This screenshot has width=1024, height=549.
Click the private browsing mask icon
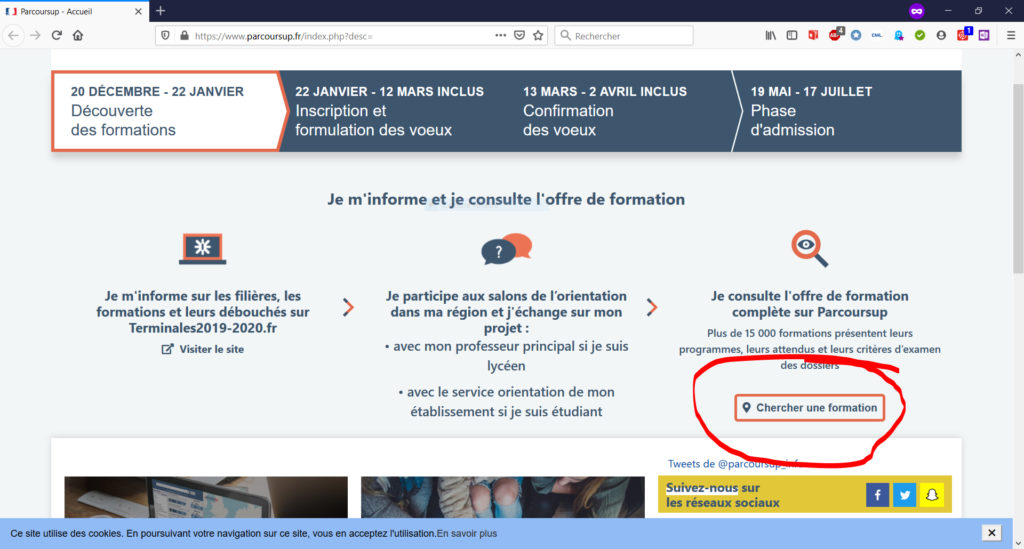916,11
